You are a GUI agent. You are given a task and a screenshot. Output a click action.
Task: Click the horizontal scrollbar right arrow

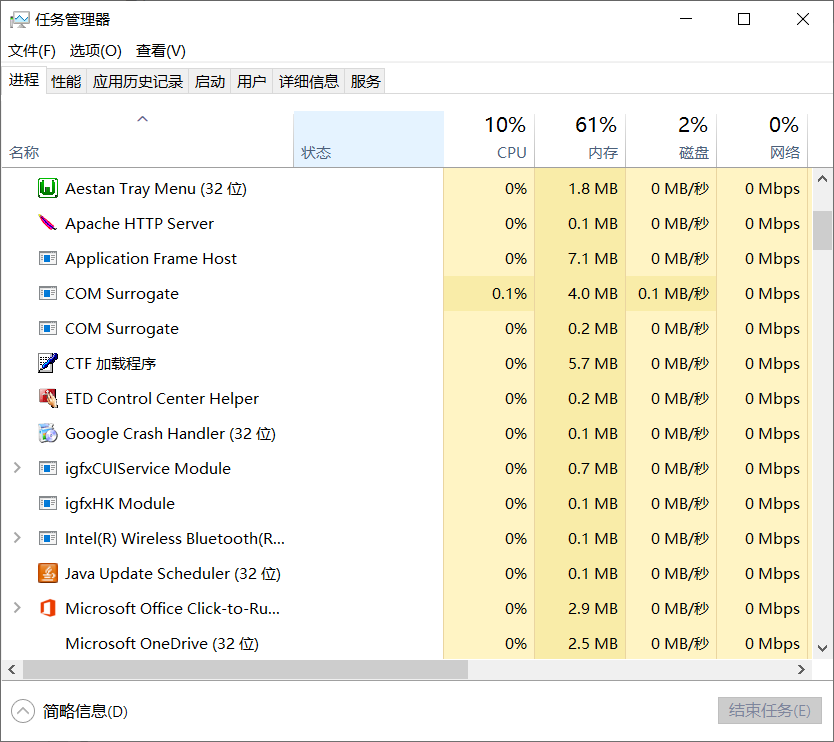[x=801, y=670]
